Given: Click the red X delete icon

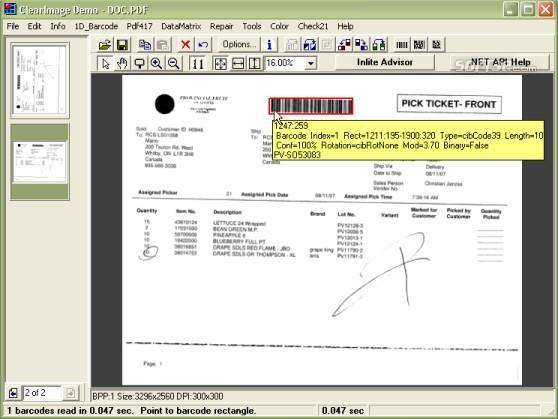Looking at the screenshot, I should pos(185,45).
